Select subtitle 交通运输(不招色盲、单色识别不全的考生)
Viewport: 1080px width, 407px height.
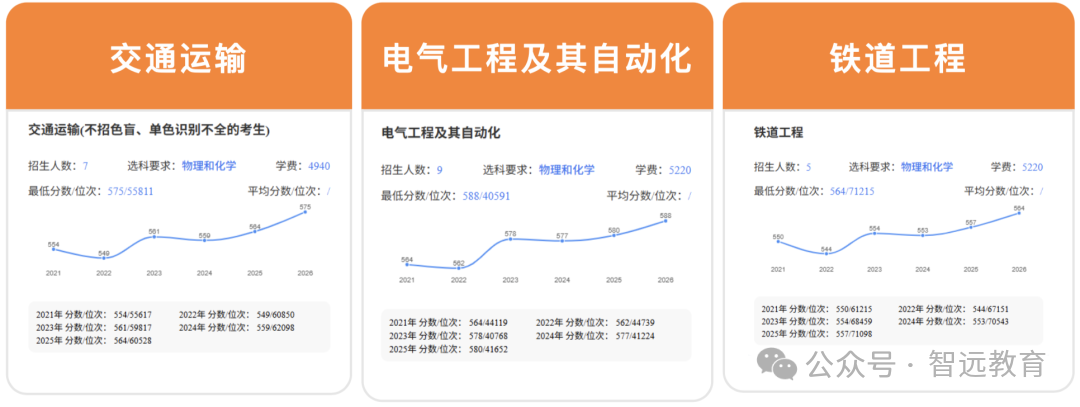click(149, 129)
